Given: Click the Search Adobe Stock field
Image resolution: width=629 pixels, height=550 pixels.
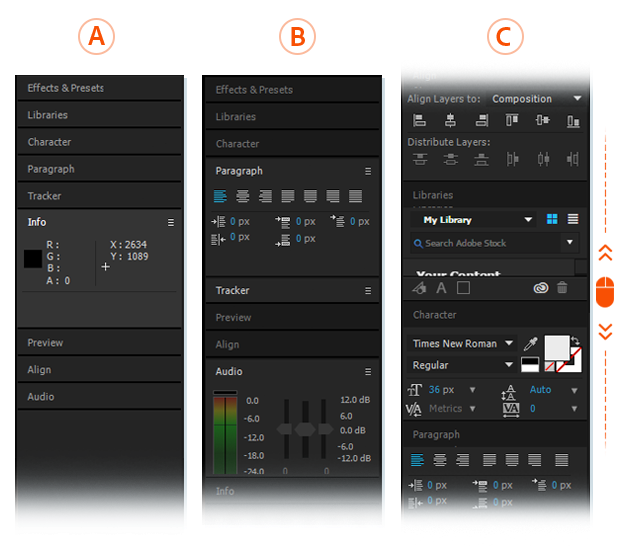Looking at the screenshot, I should coord(486,243).
